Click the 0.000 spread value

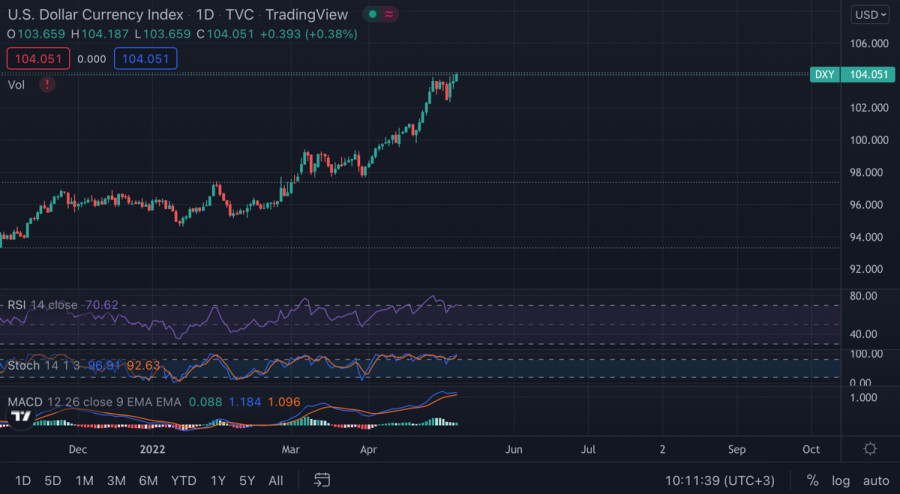click(91, 59)
